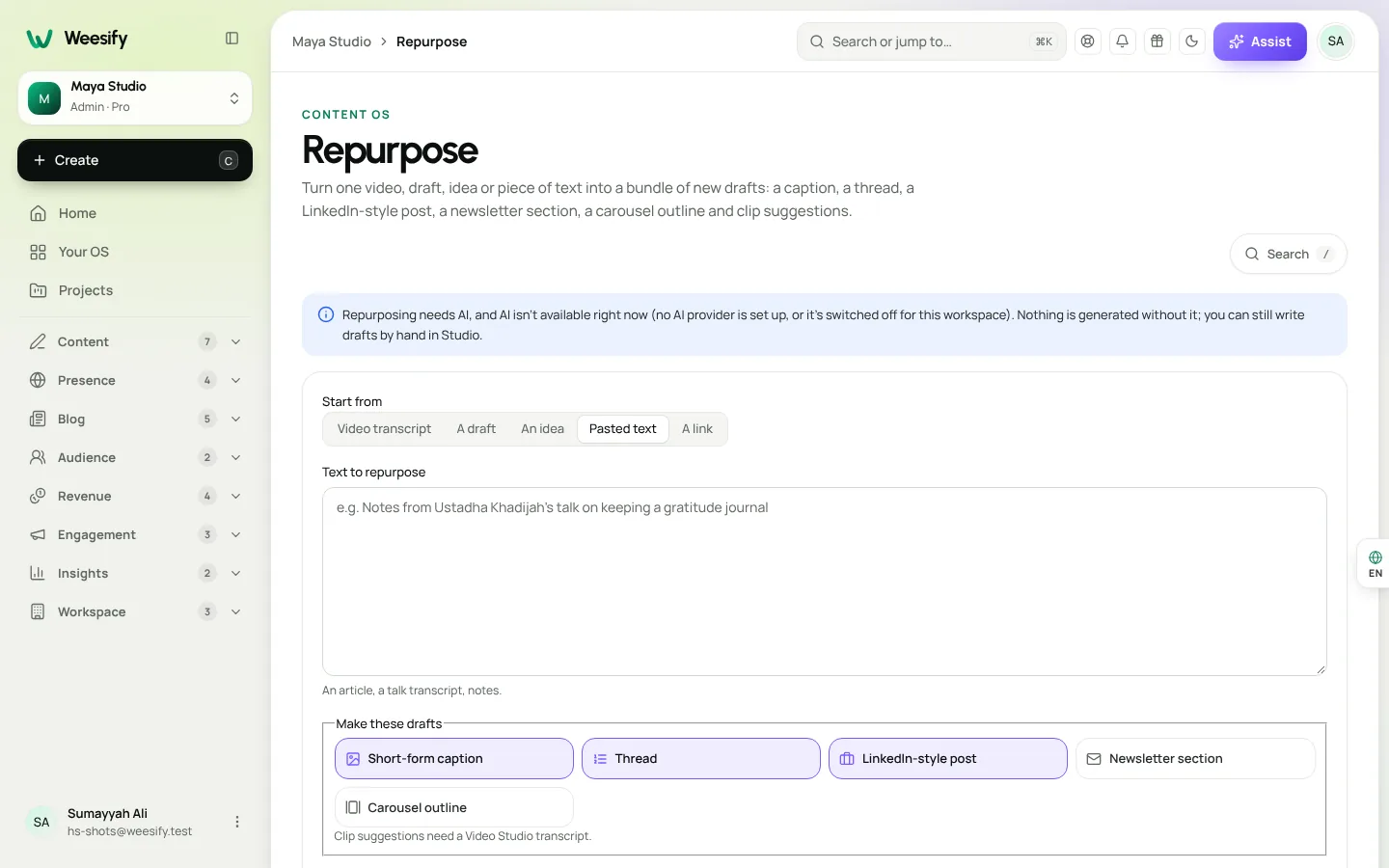Image resolution: width=1389 pixels, height=868 pixels.
Task: Open the notifications bell
Action: [1123, 41]
